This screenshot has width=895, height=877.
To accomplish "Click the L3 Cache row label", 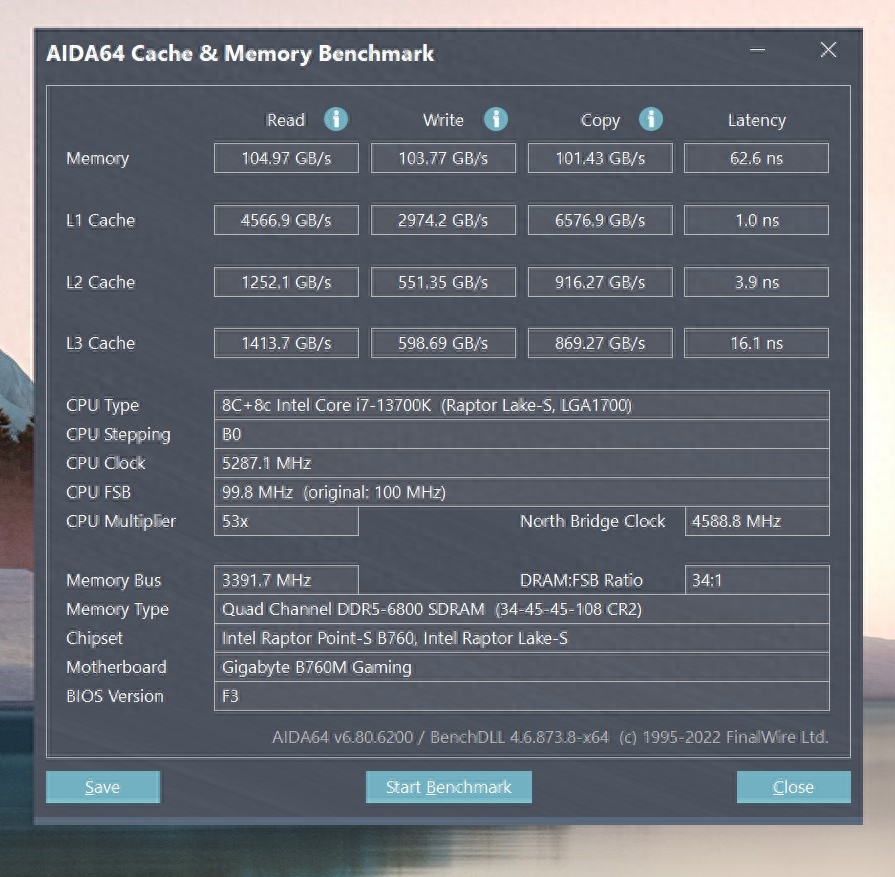I will point(100,343).
